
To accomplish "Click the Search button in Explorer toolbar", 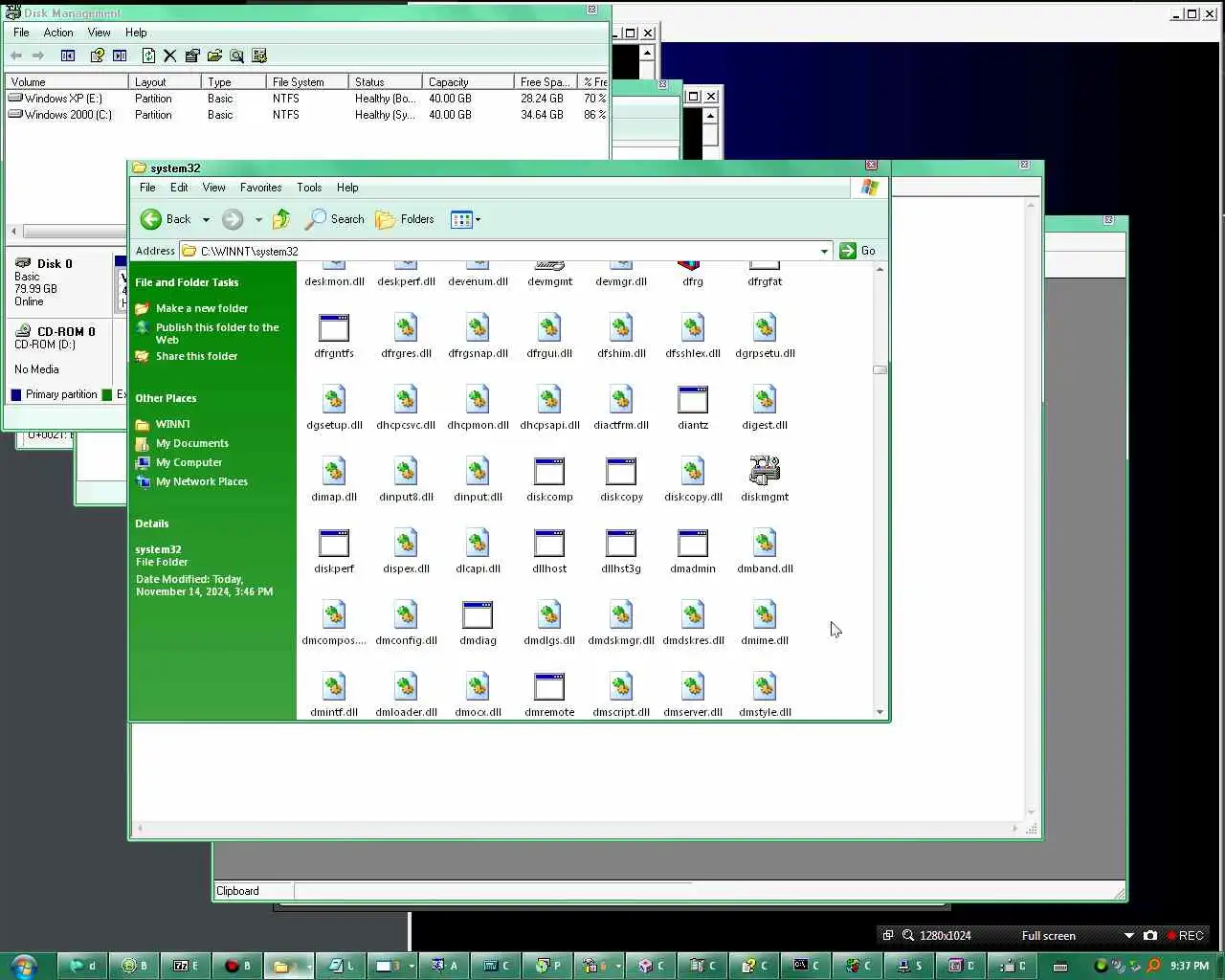I will pos(335,219).
